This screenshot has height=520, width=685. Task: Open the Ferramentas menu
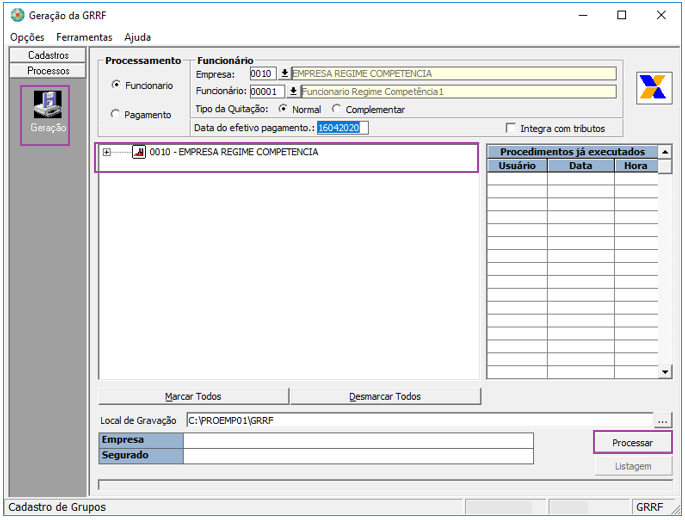(x=84, y=37)
